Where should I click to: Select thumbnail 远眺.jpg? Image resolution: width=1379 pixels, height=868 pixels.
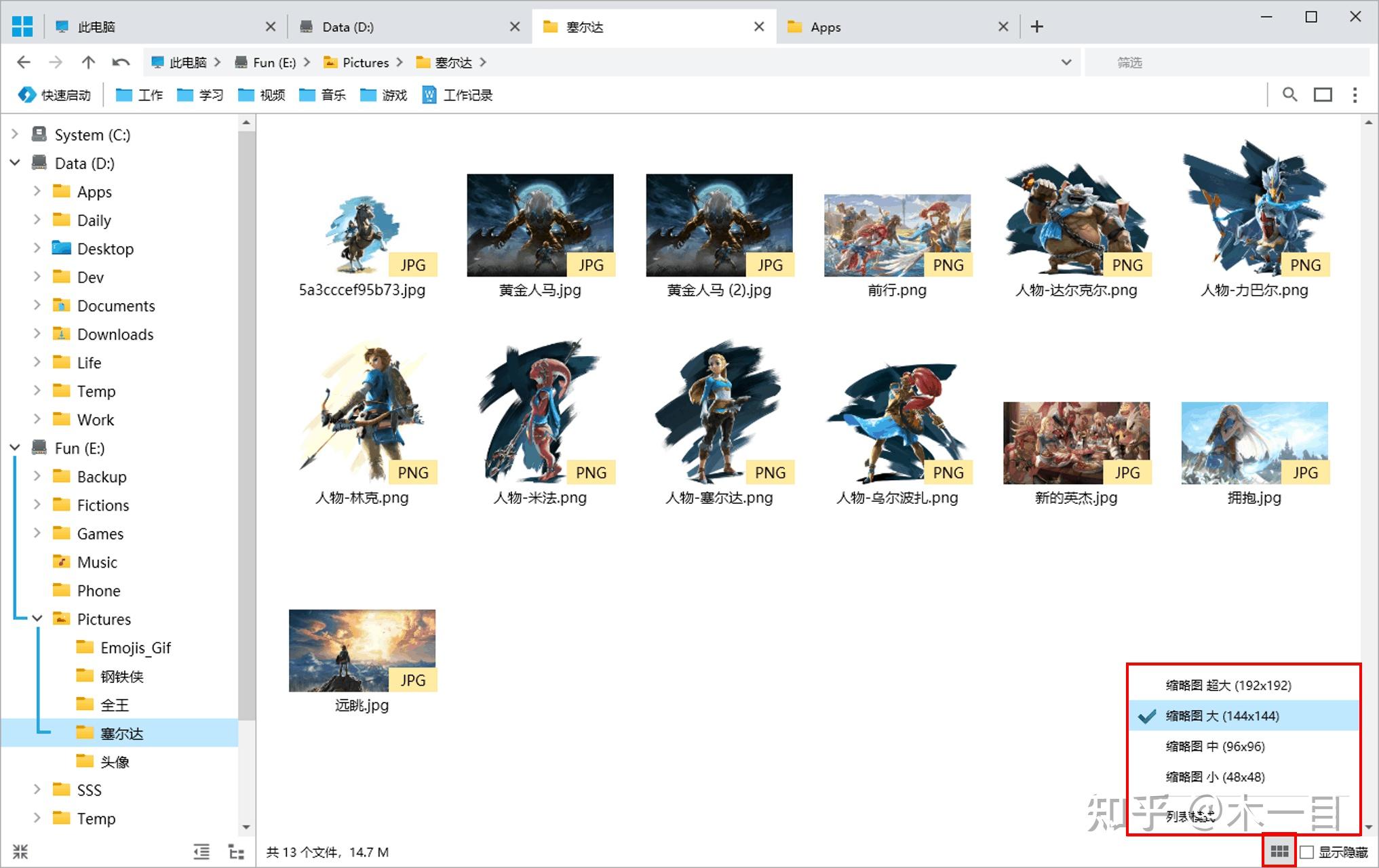tap(362, 650)
